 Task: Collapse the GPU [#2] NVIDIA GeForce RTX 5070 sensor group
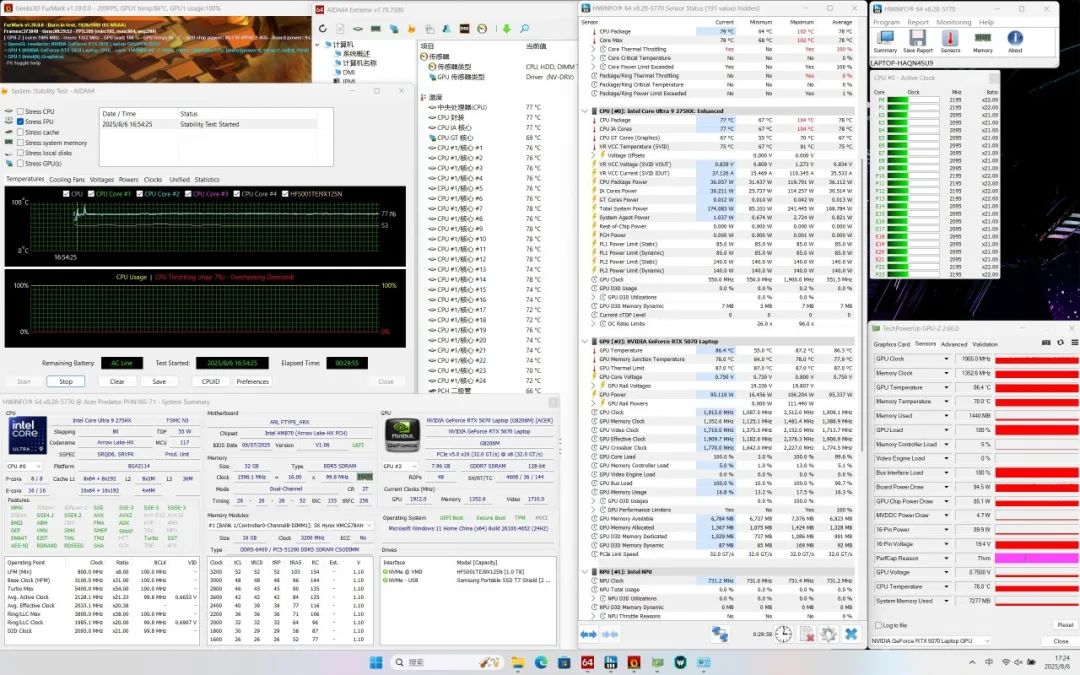585,342
